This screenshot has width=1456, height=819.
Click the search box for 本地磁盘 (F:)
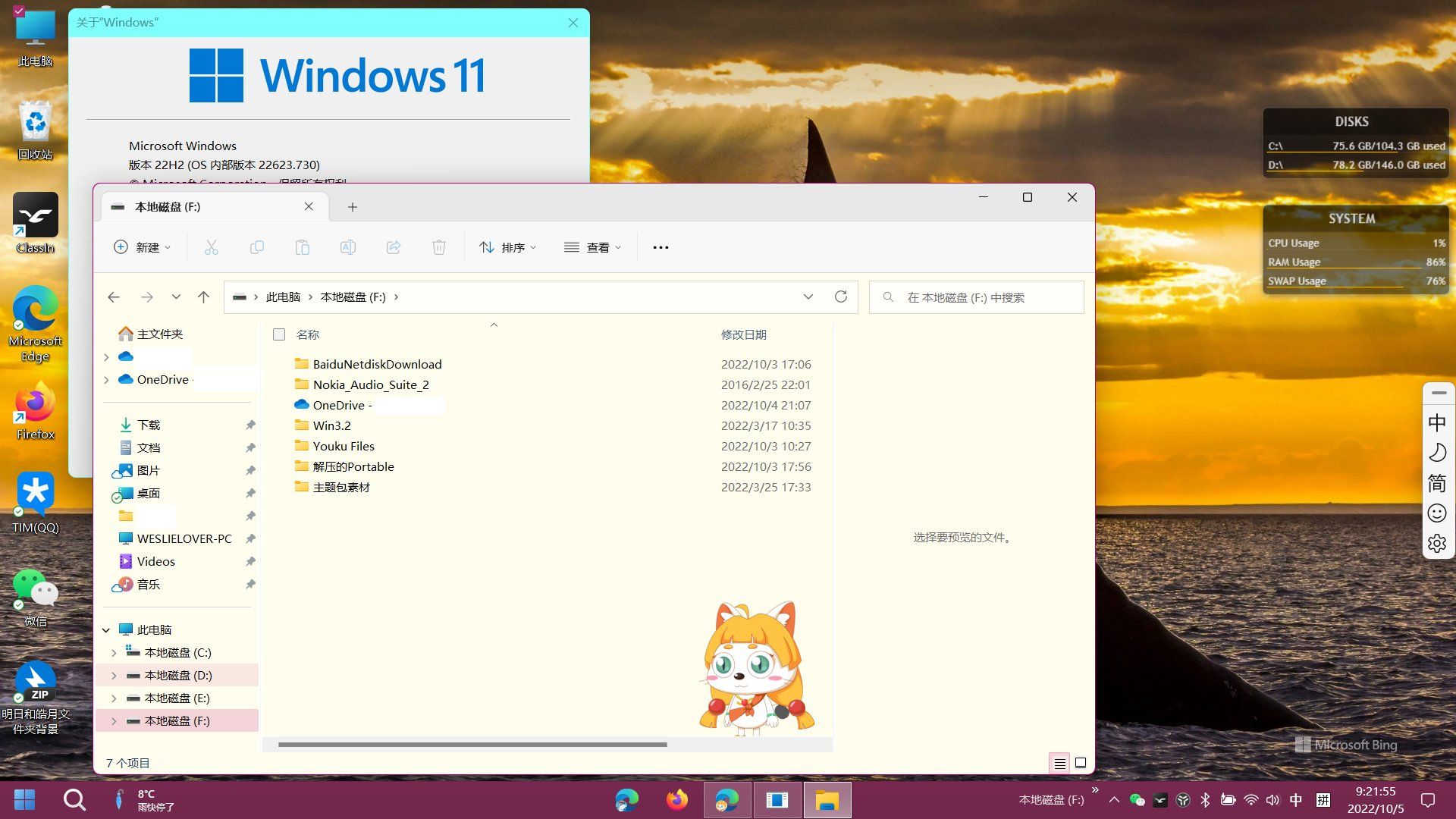(976, 297)
